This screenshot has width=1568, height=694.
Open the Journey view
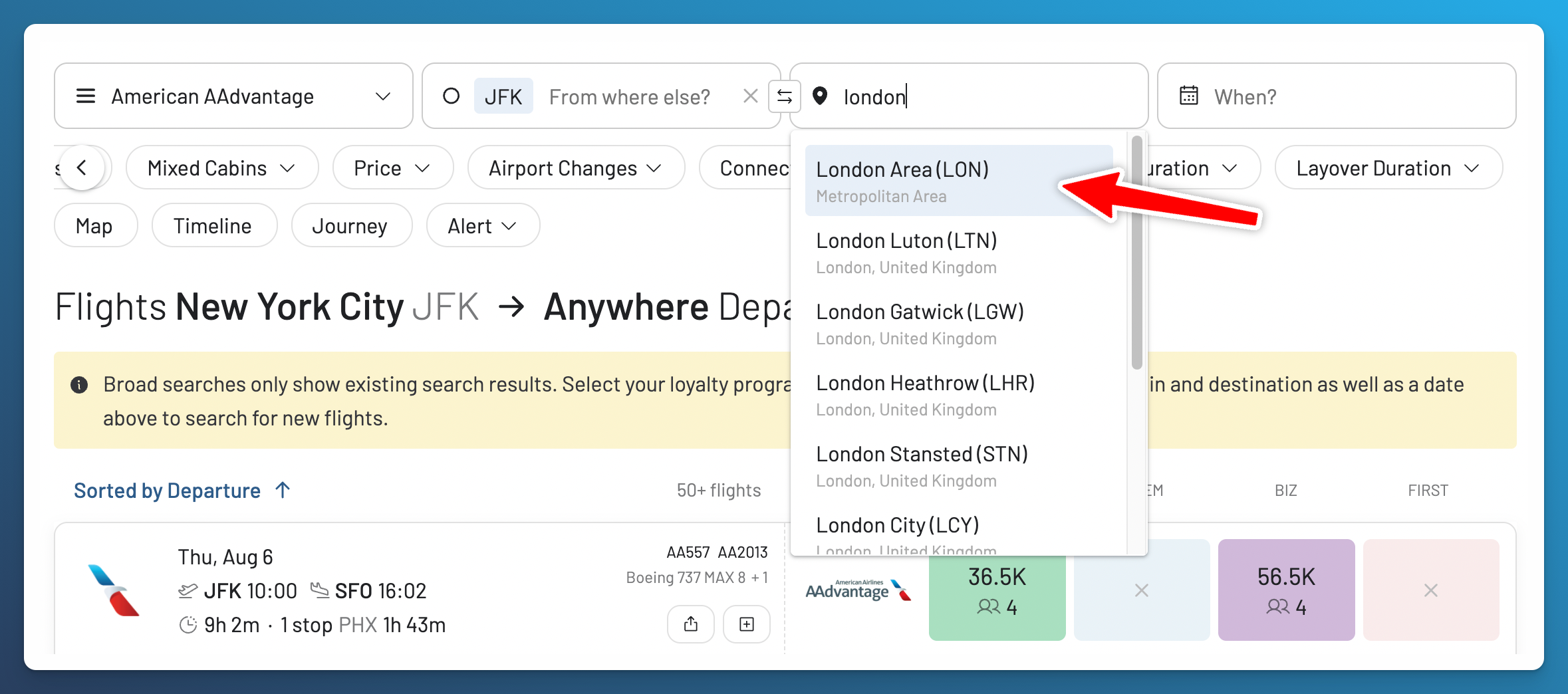(x=350, y=226)
